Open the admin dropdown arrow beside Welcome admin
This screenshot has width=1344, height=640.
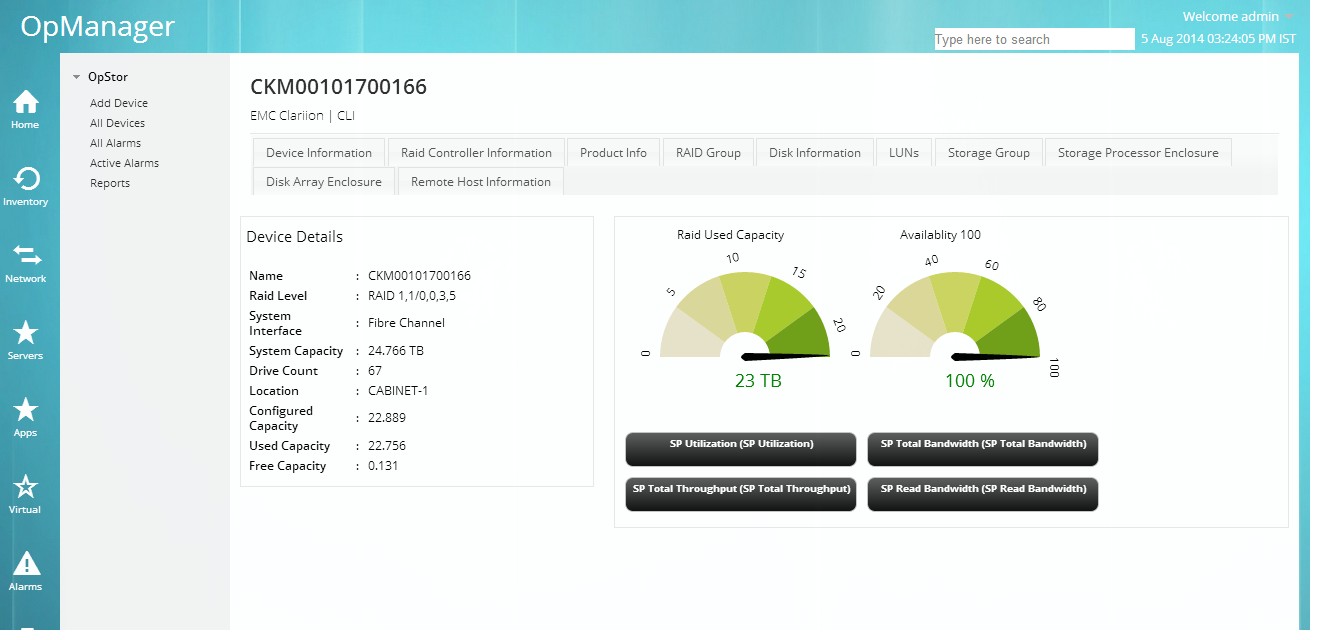pyautogui.click(x=1290, y=17)
